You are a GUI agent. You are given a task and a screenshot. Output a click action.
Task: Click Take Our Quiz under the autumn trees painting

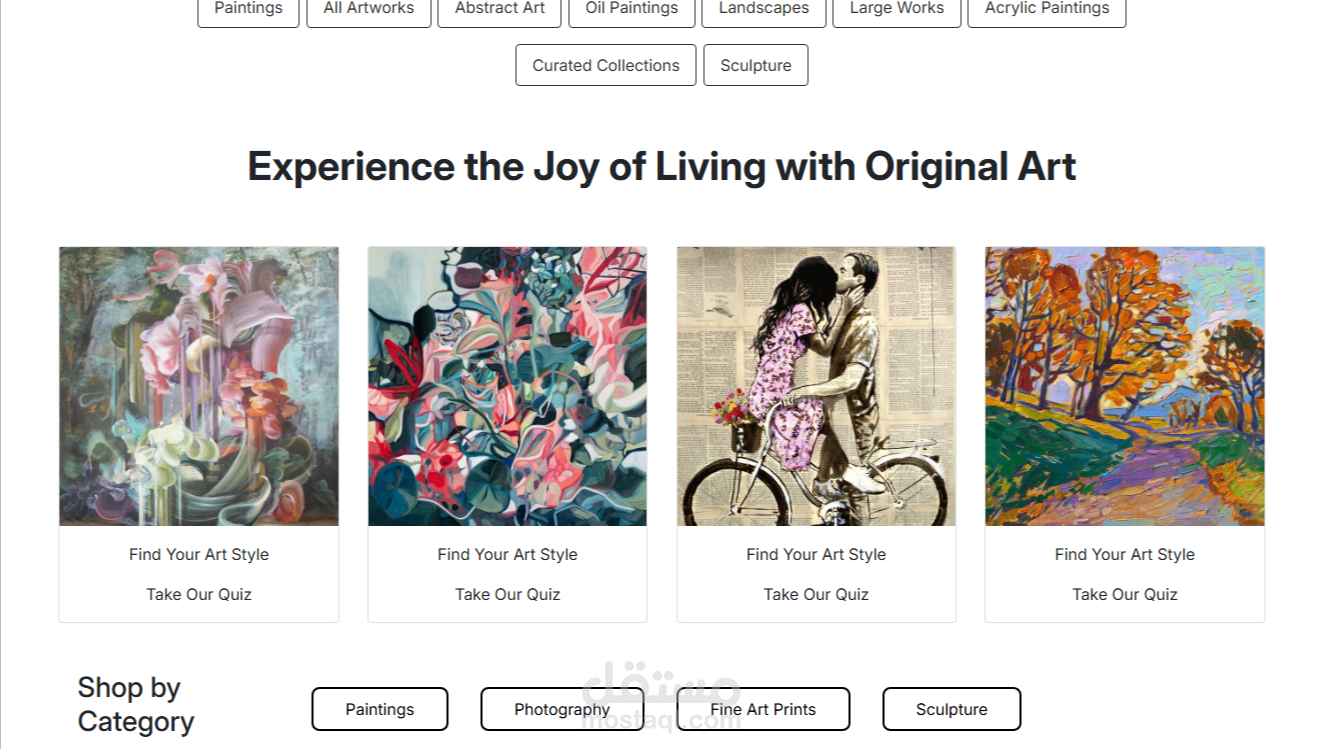point(1124,594)
